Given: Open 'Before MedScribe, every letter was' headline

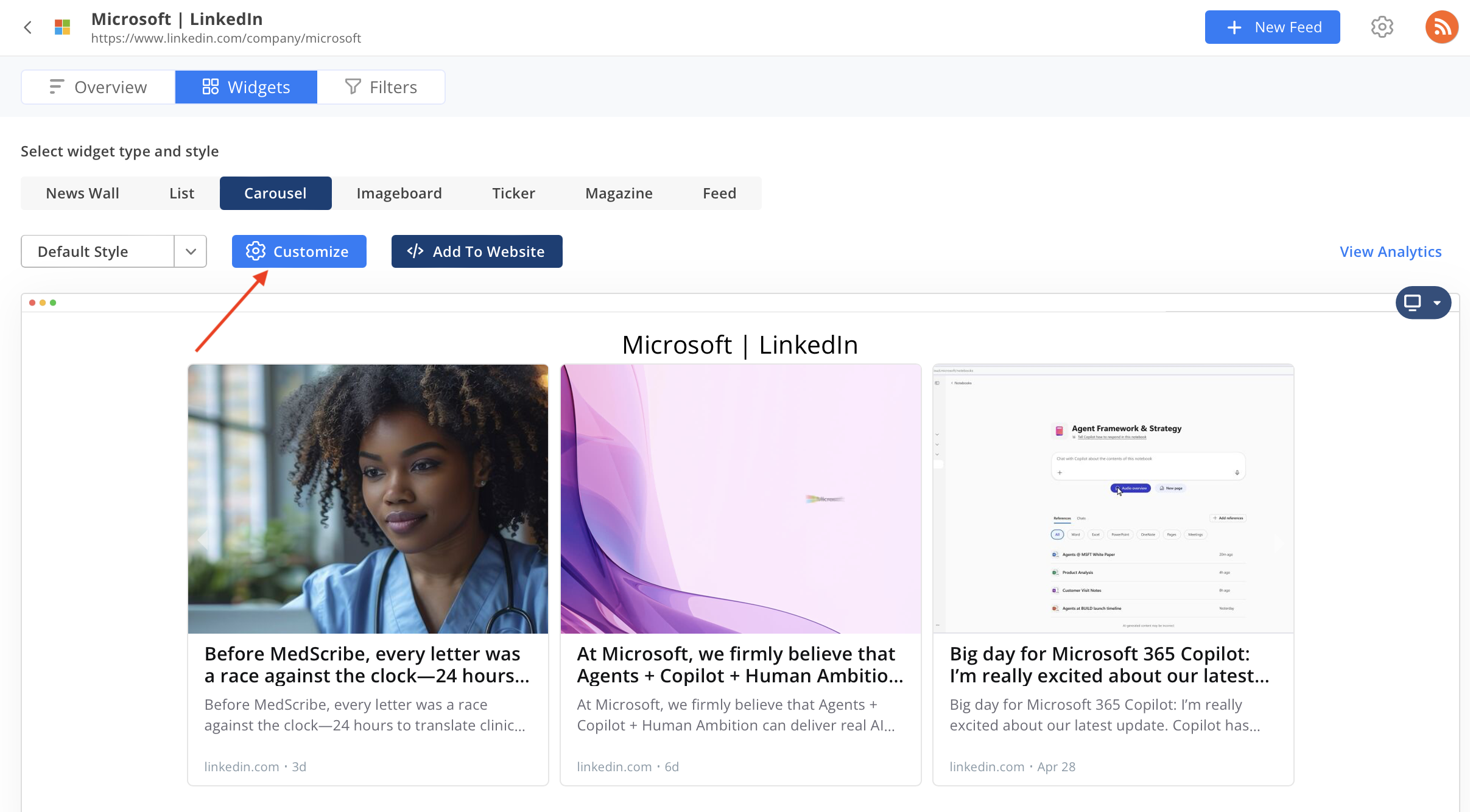Looking at the screenshot, I should click(x=367, y=665).
